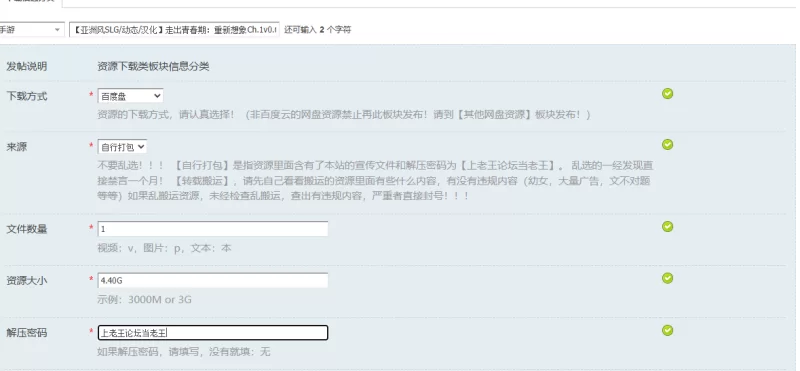Click the post title input field
This screenshot has height=371, width=800.
174,30
